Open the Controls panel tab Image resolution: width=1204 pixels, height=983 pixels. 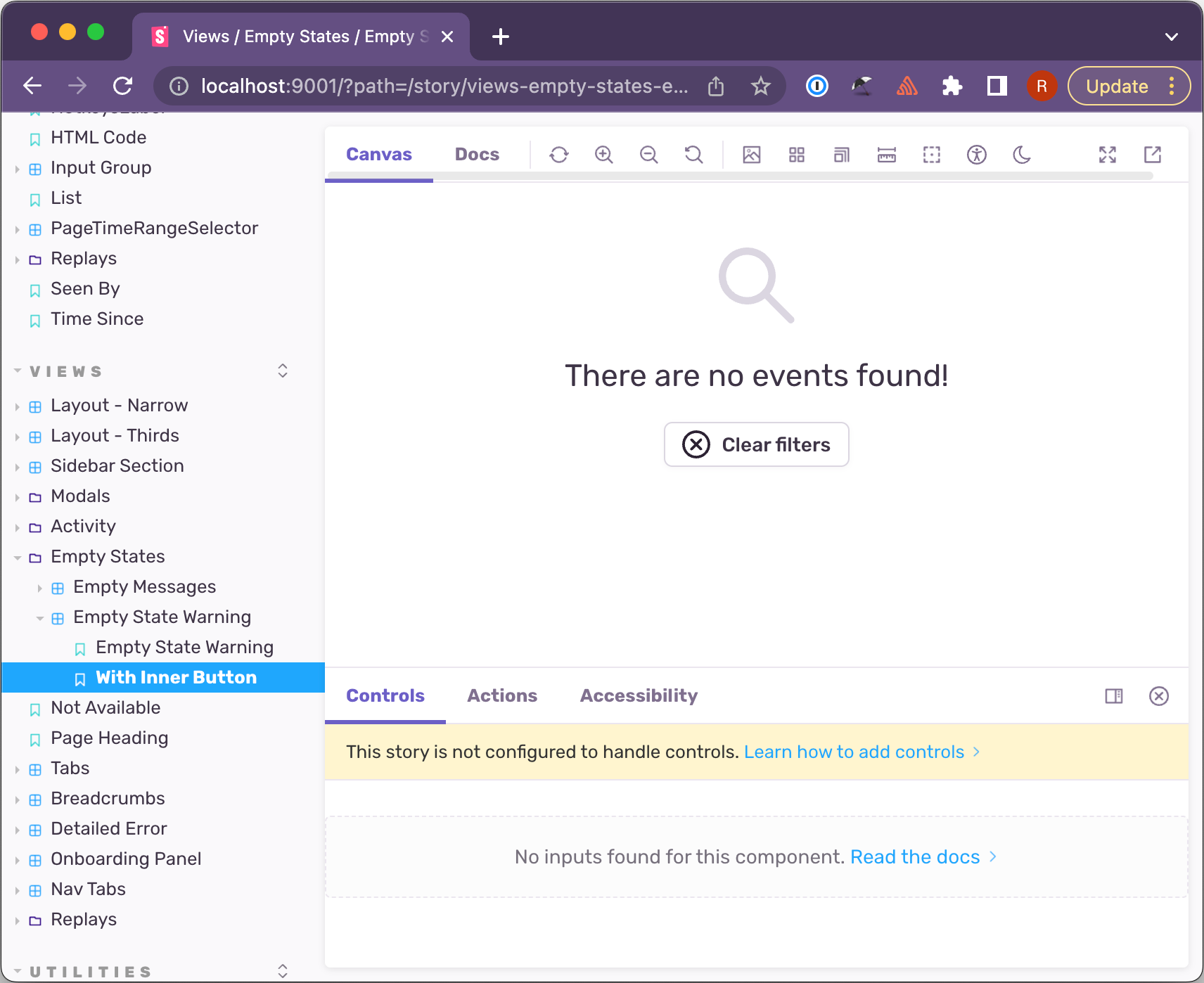385,695
